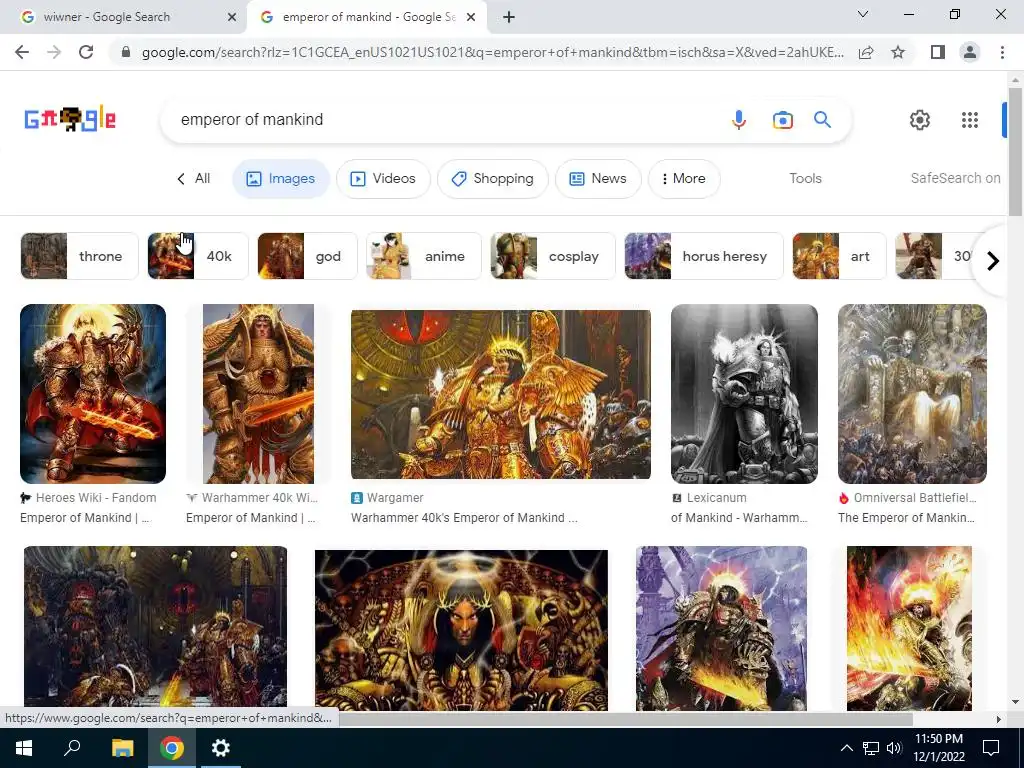Click the Wargamer source link
The image size is (1024, 768).
[387, 498]
